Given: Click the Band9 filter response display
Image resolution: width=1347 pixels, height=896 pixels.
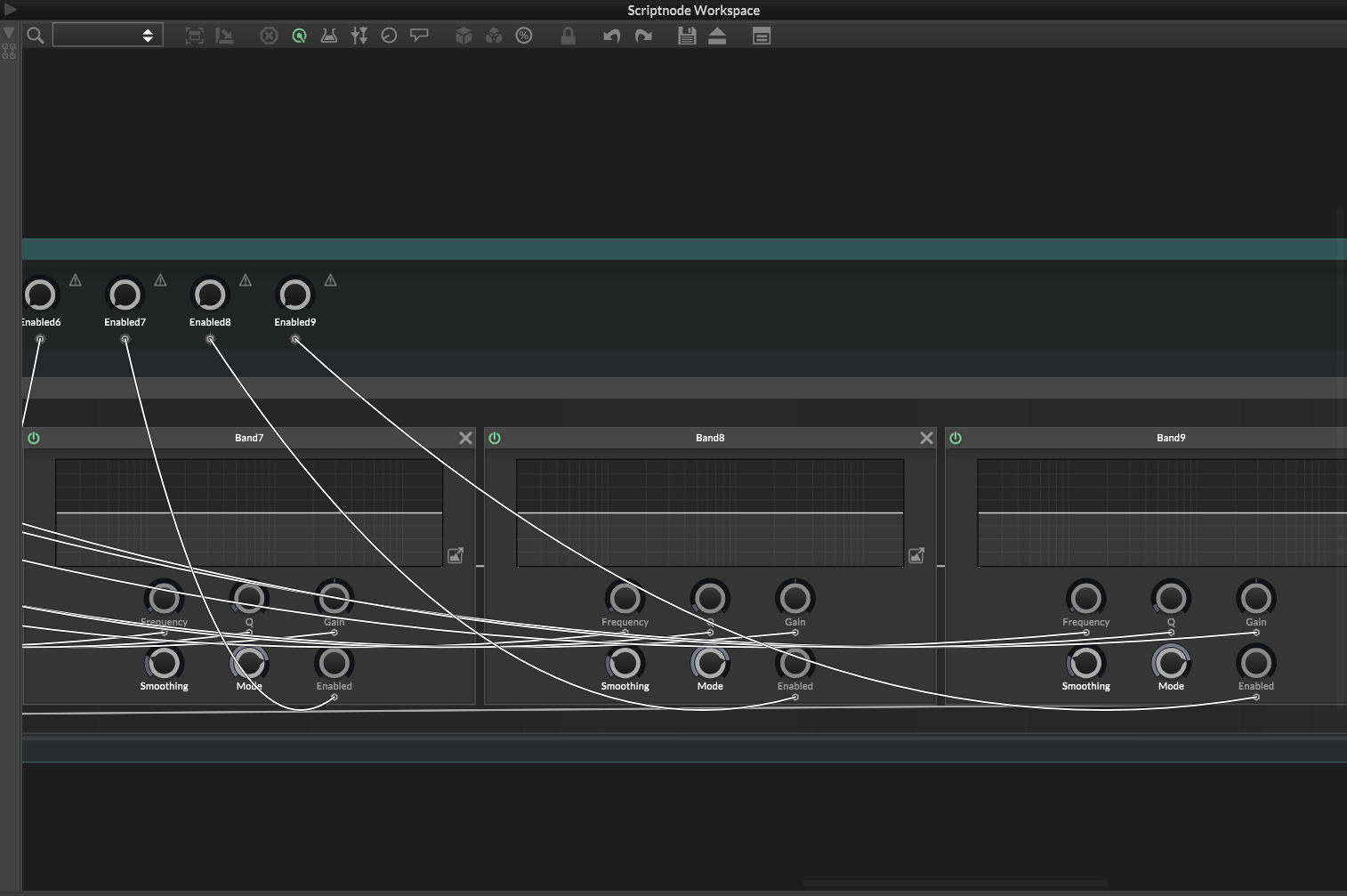Looking at the screenshot, I should tap(1162, 513).
